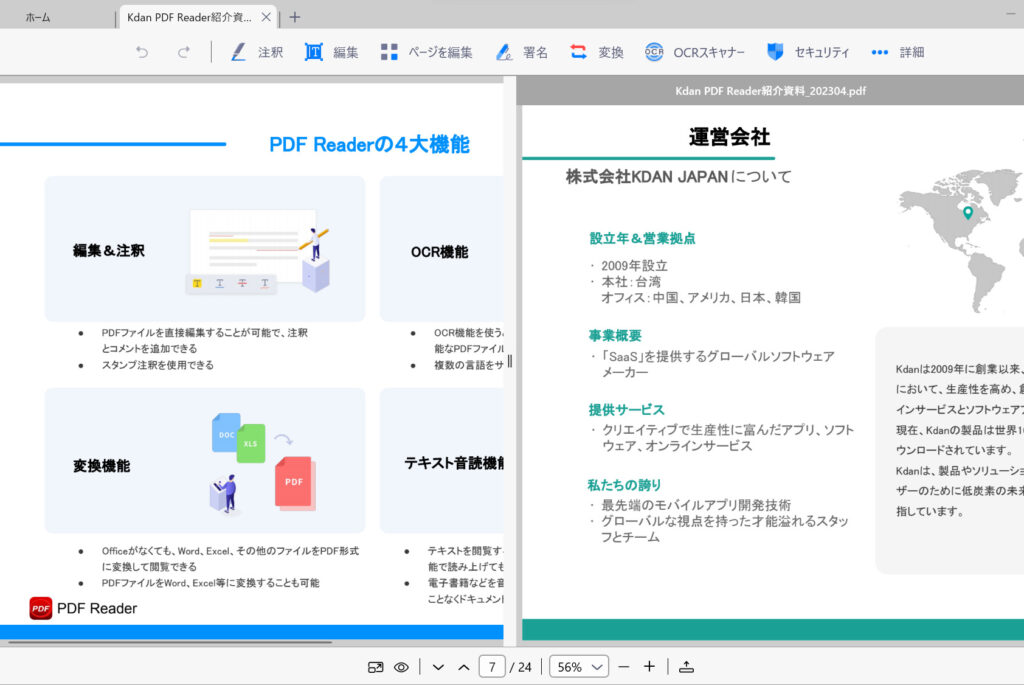1024x685 pixels.
Task: Switch to the ホーム tab
Action: tap(38, 18)
